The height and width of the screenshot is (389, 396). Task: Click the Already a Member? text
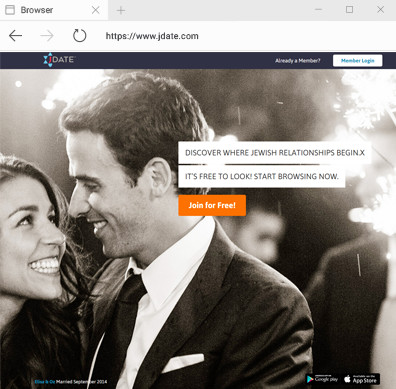coord(298,61)
